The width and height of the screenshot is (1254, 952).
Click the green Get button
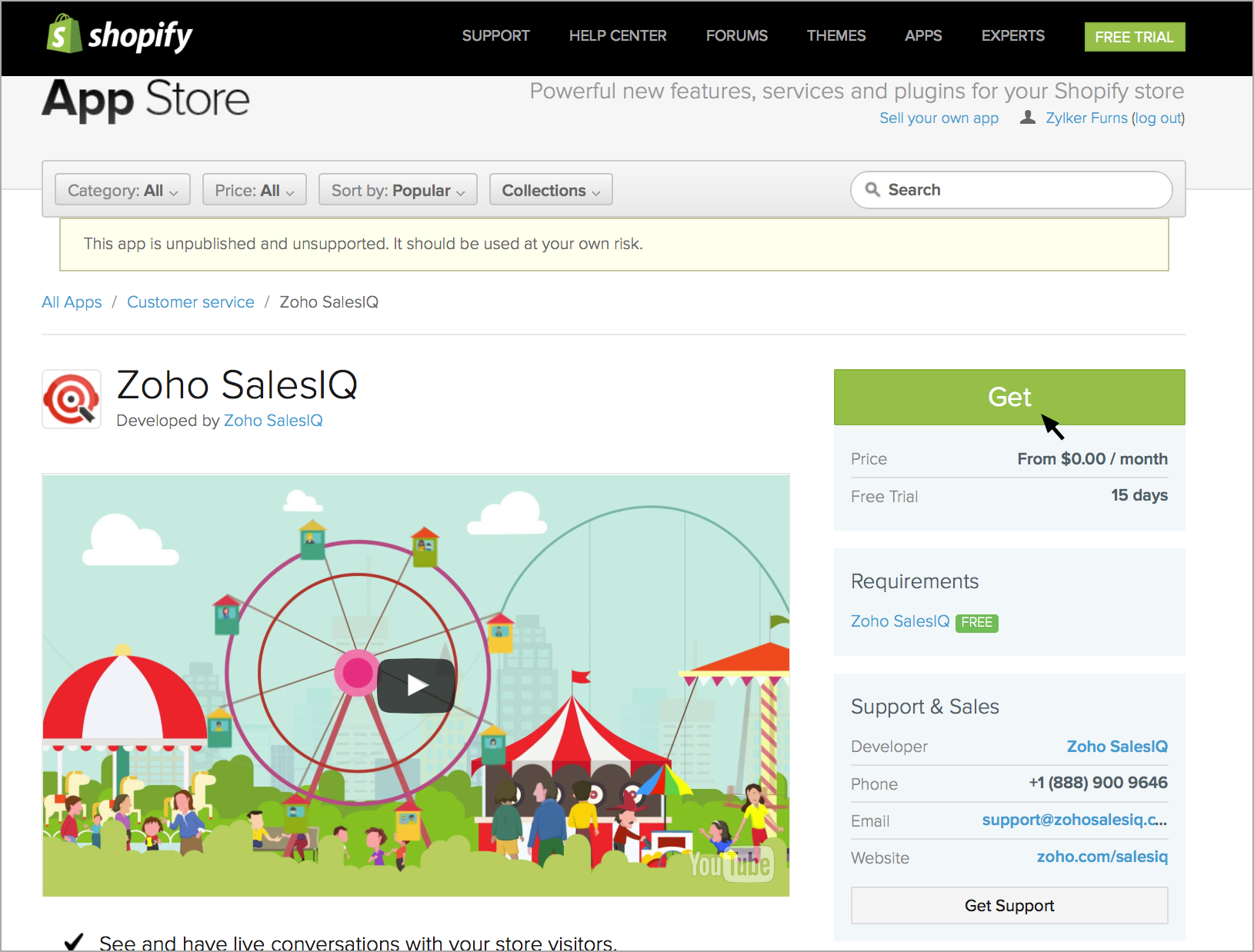pos(1009,397)
